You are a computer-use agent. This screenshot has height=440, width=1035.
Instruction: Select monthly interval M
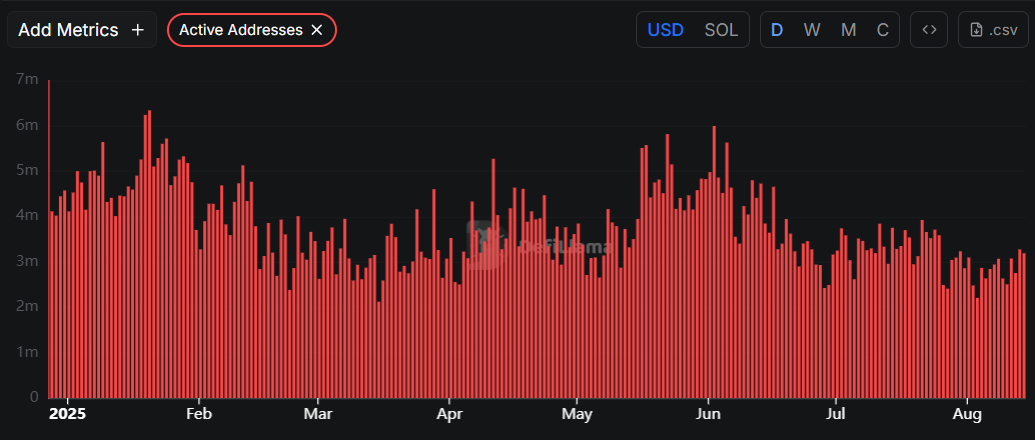pos(848,30)
